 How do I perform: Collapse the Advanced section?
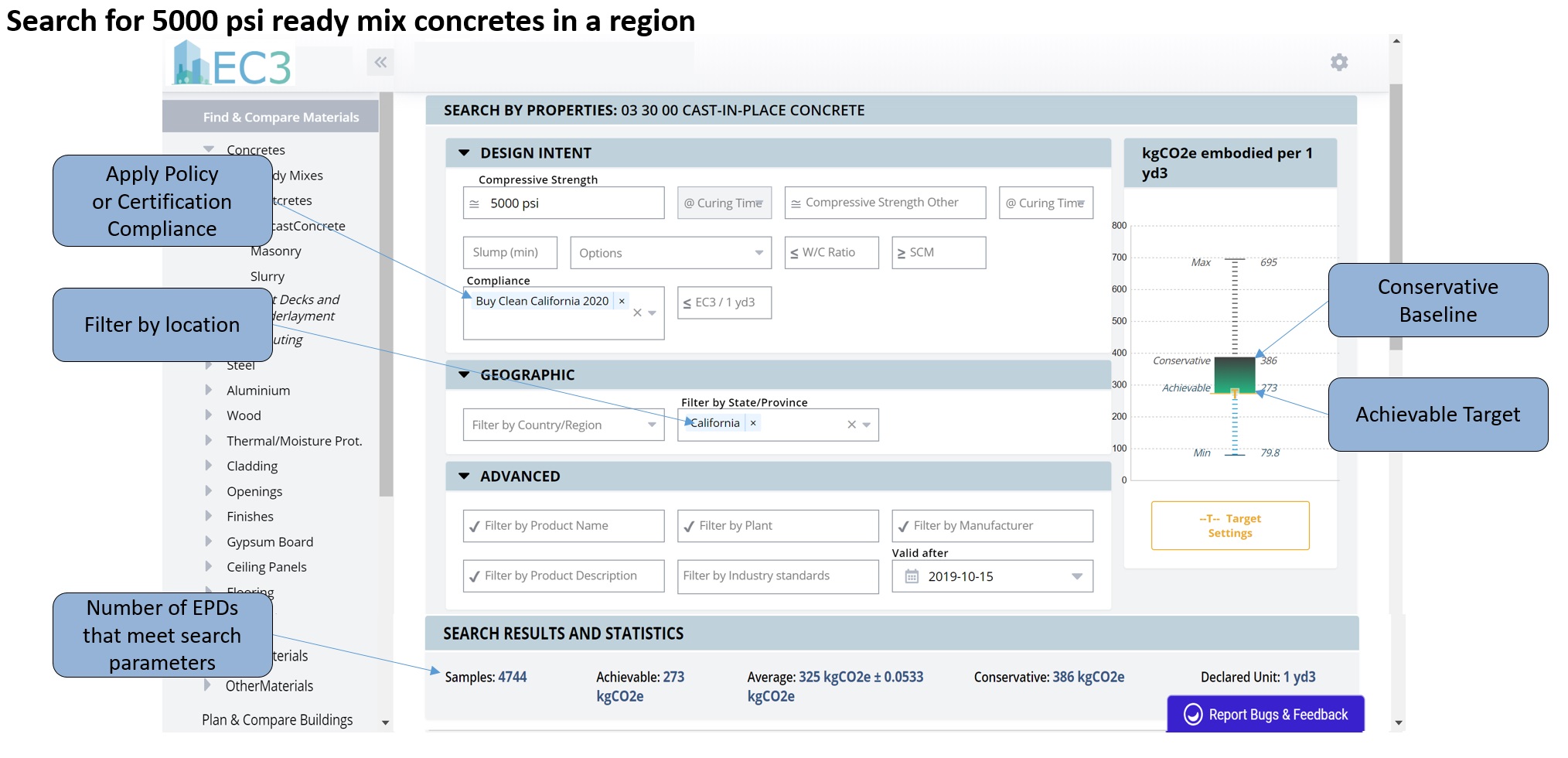click(464, 476)
